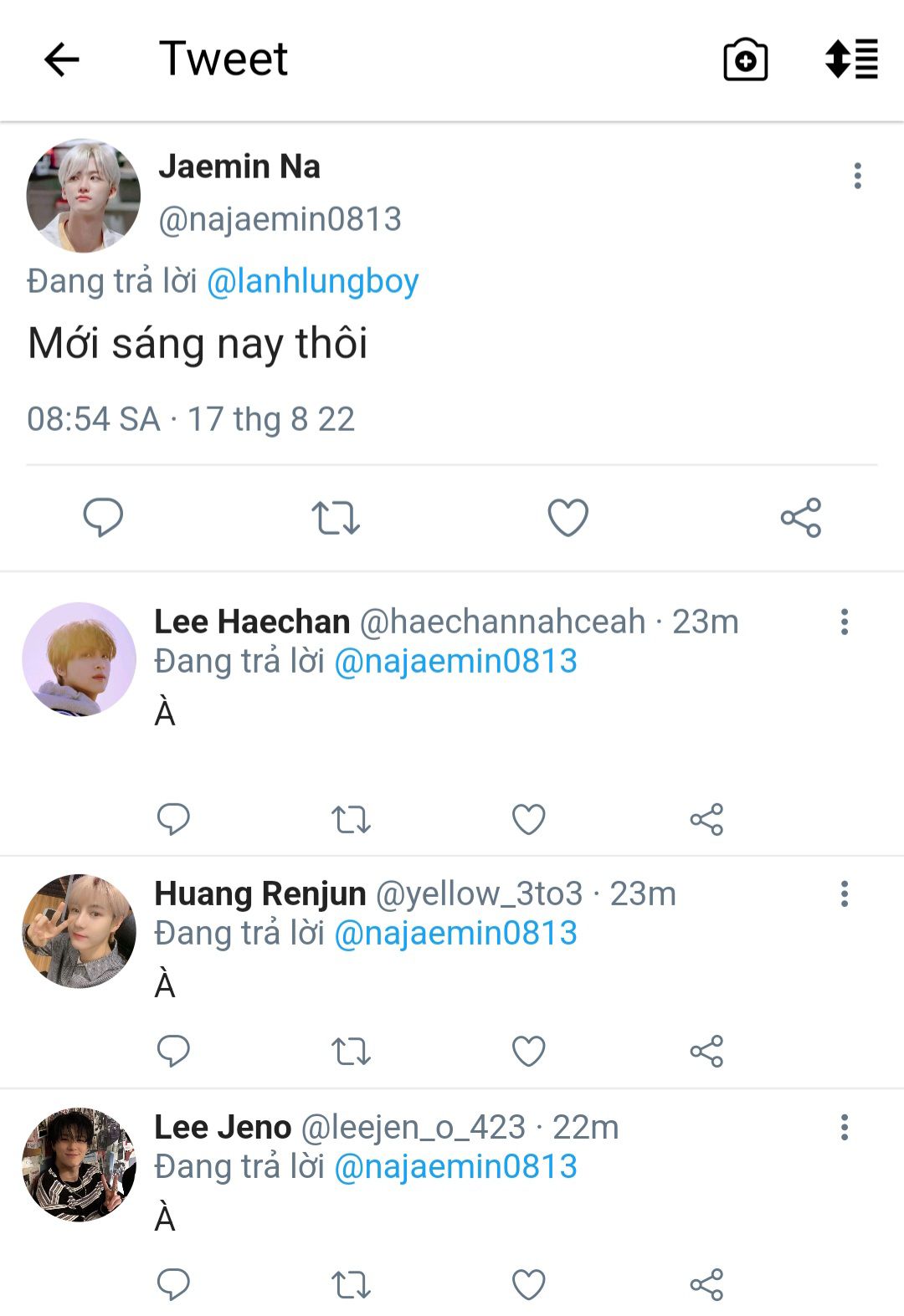Open more options on Lee Haechan's reply
The height and width of the screenshot is (1316, 904).
click(845, 622)
